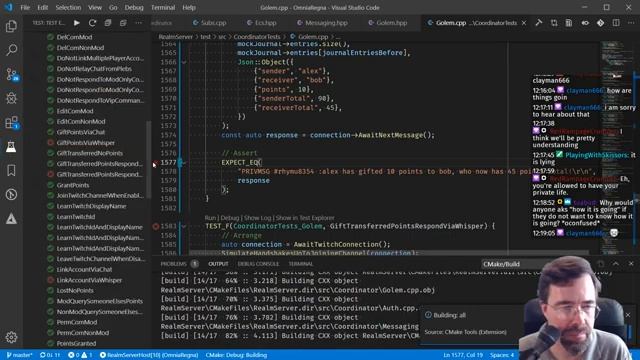Open the Run and Debug view
The image size is (640, 360).
pyautogui.click(x=11, y=98)
